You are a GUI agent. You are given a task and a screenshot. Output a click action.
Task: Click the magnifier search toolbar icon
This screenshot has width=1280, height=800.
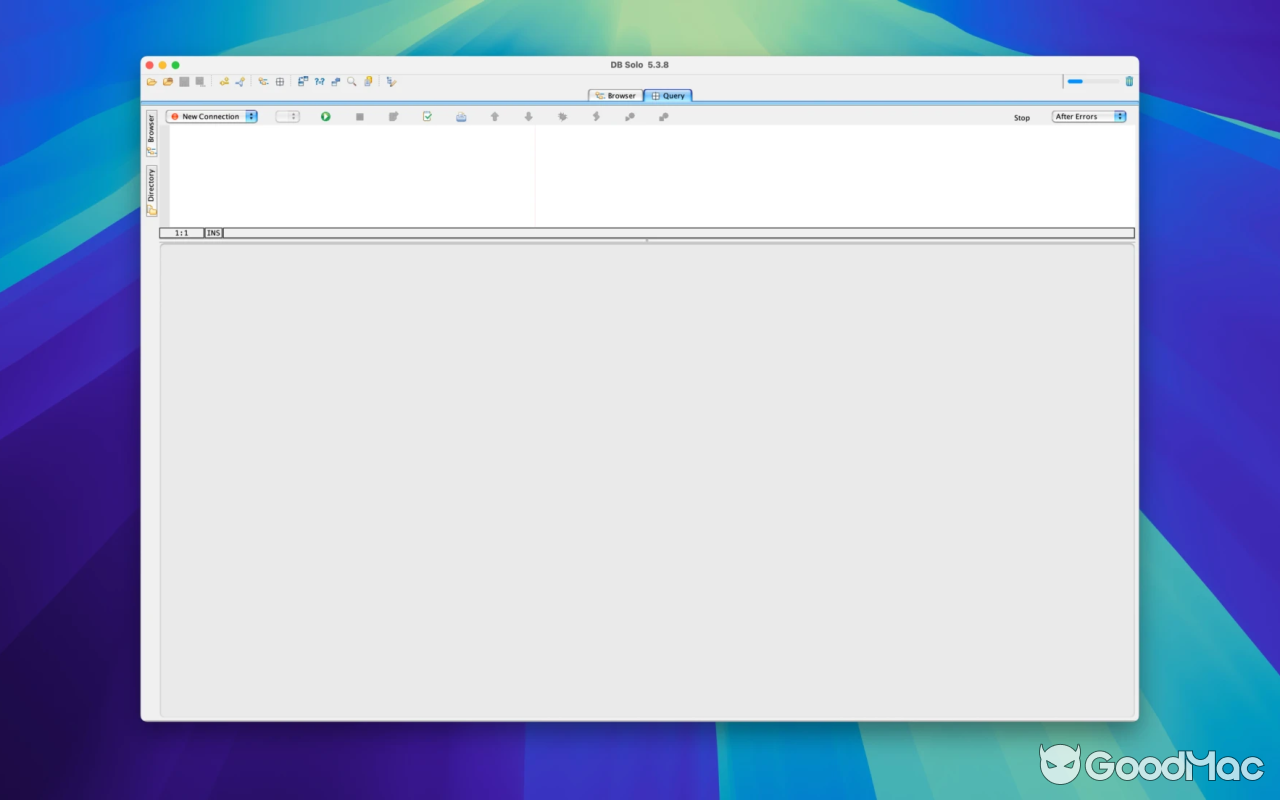[x=352, y=81]
